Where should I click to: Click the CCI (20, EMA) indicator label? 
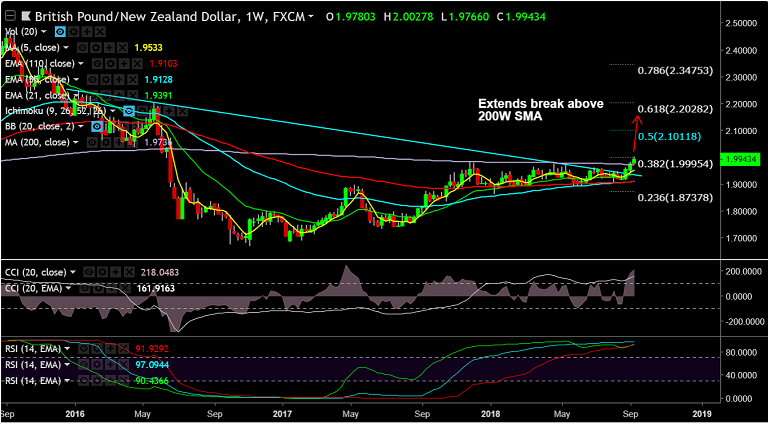coord(33,288)
